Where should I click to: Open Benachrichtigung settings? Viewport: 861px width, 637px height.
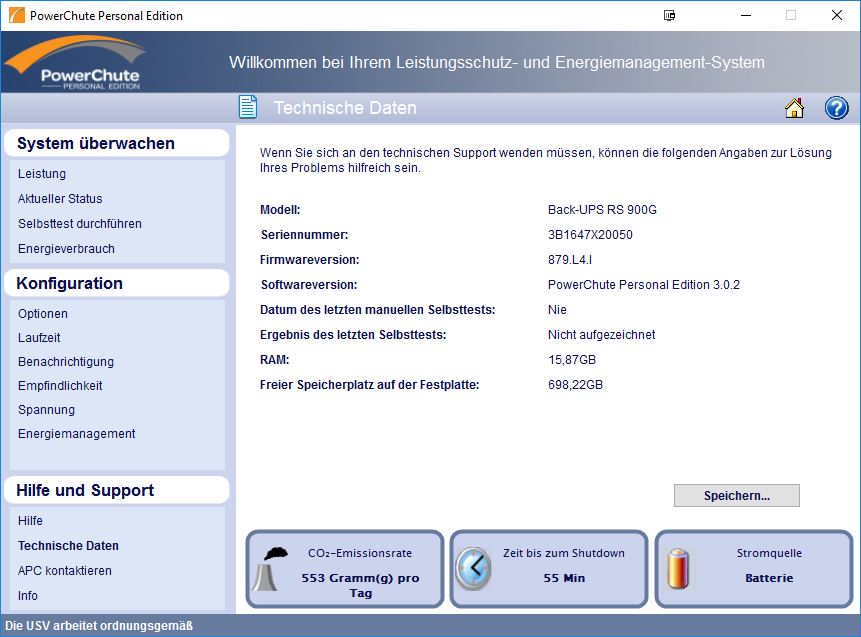pyautogui.click(x=66, y=362)
